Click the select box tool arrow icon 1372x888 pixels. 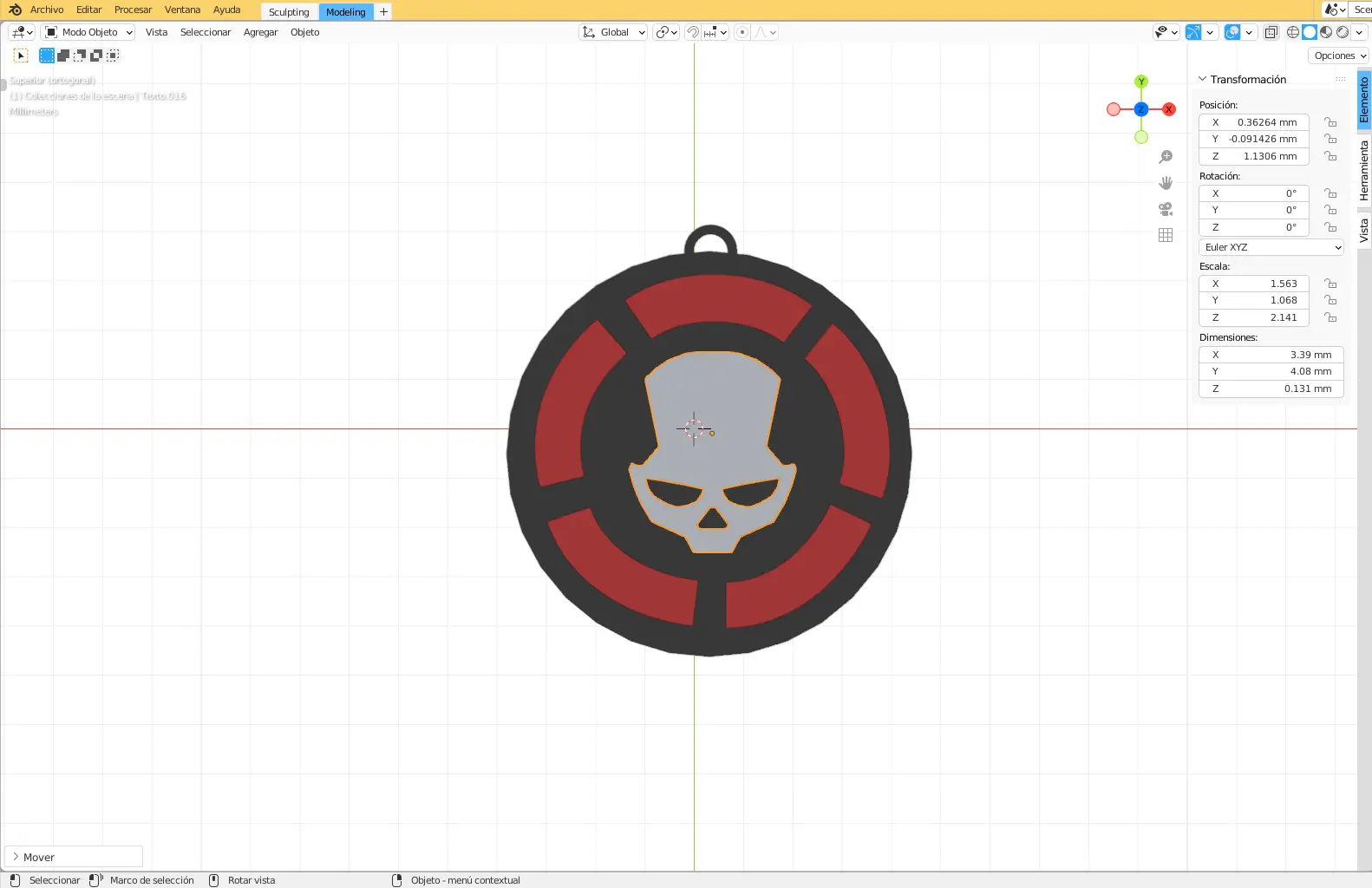click(x=21, y=55)
